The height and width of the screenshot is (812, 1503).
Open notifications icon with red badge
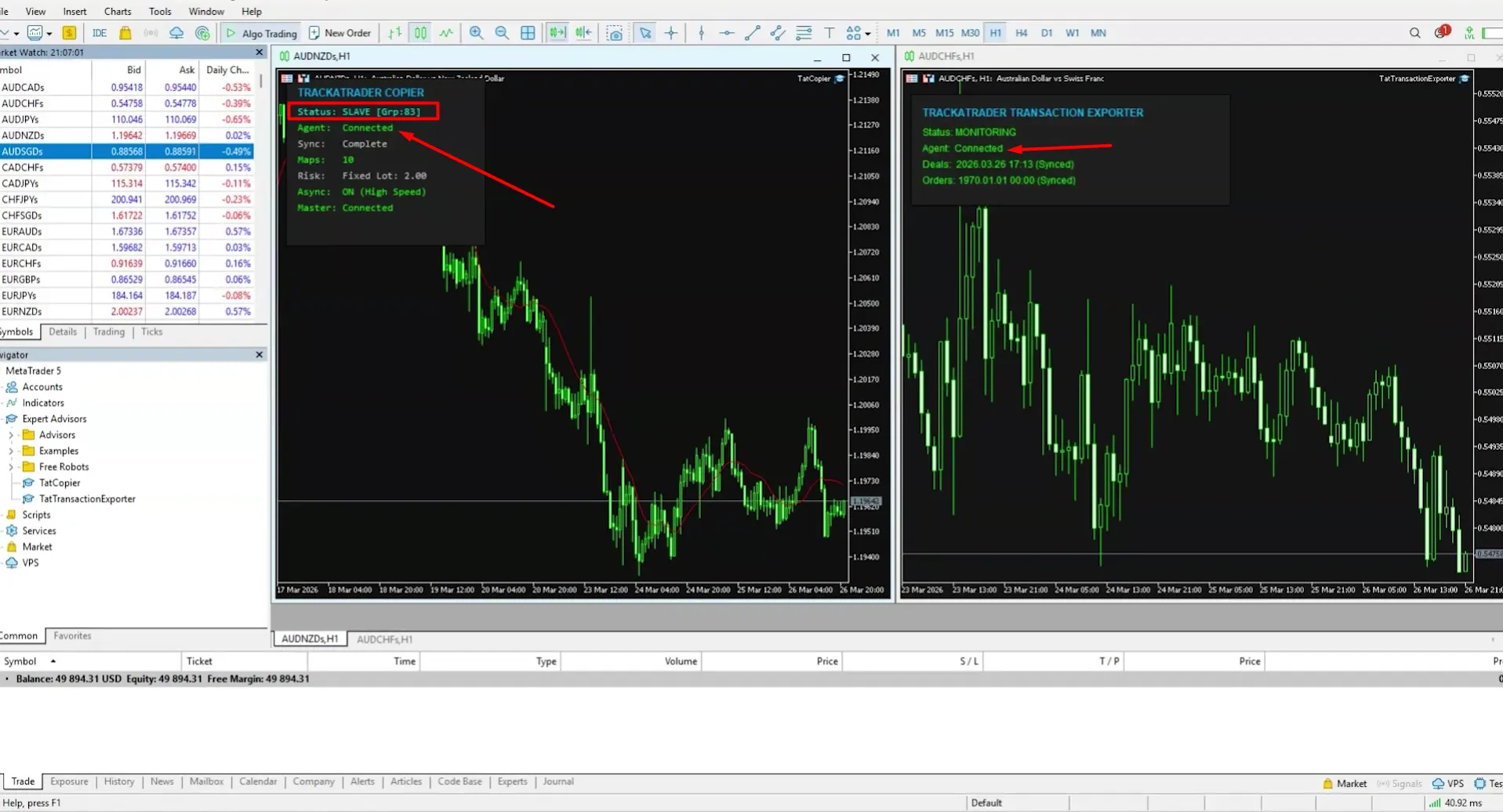click(1442, 32)
